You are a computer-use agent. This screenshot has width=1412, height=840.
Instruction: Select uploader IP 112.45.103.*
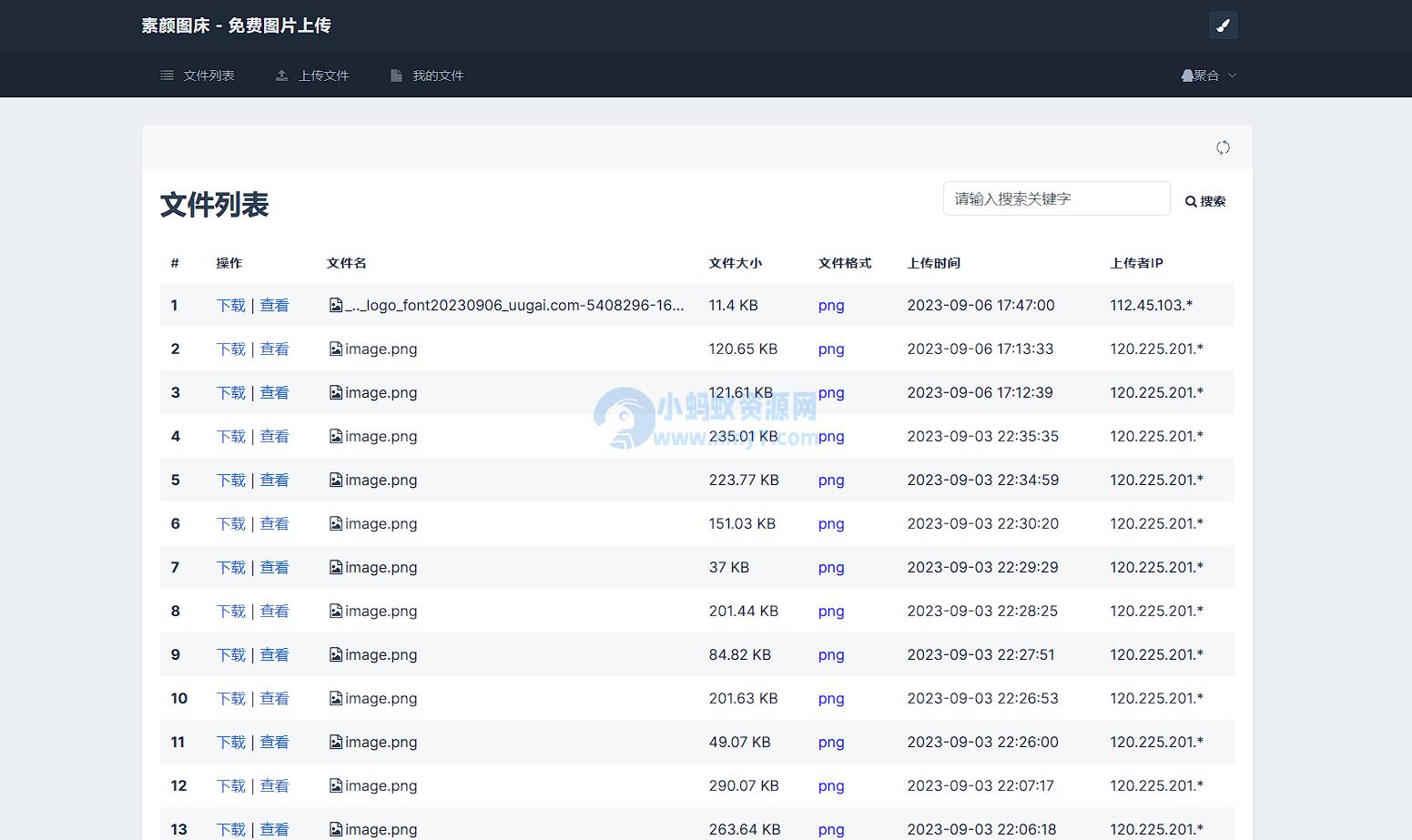pos(1151,305)
